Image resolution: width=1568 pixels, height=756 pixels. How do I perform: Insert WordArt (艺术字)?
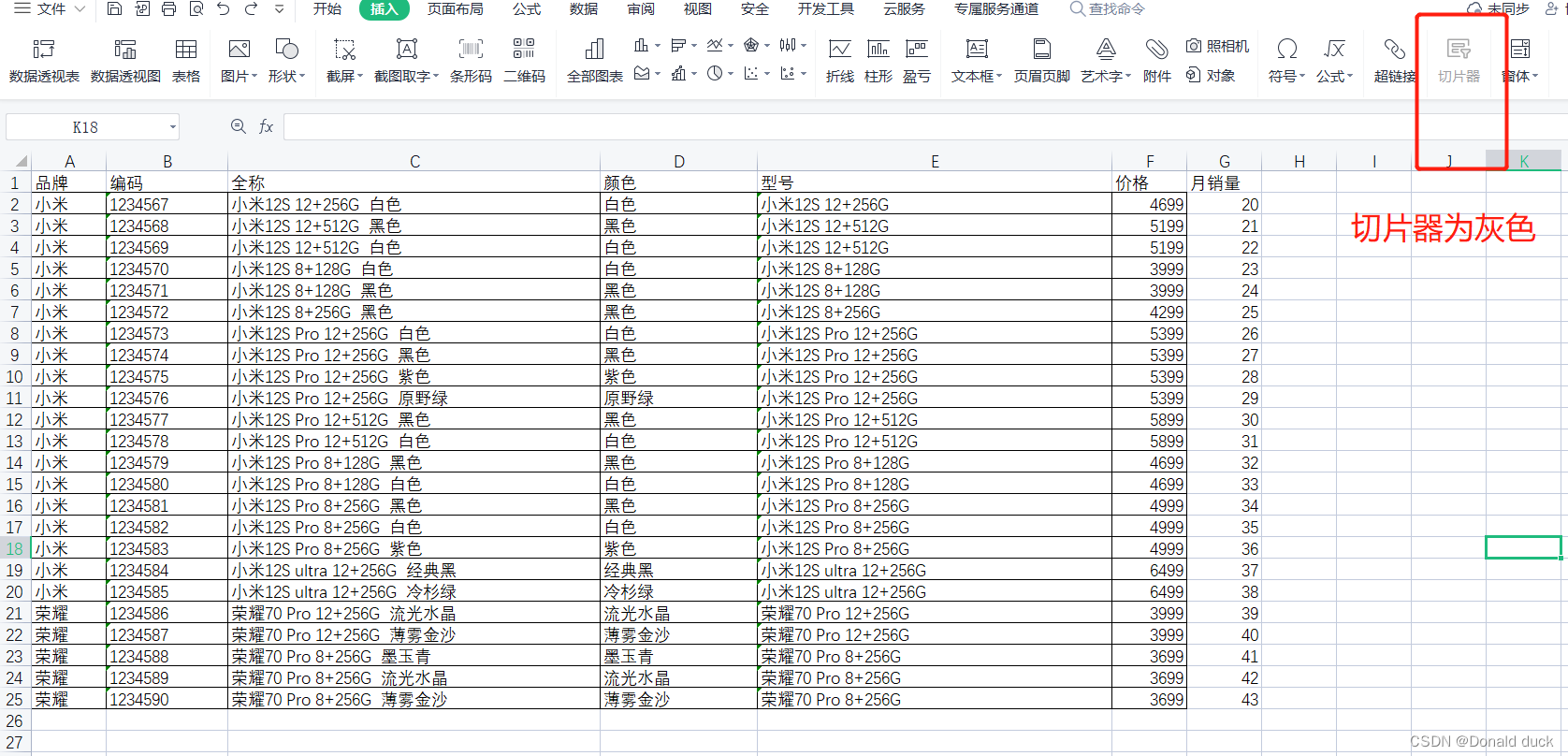(x=1106, y=61)
